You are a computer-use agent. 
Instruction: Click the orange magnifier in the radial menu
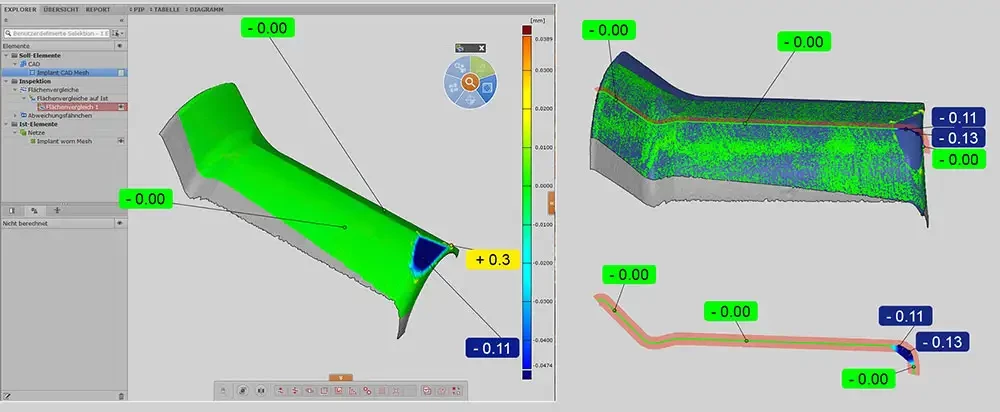click(x=468, y=83)
